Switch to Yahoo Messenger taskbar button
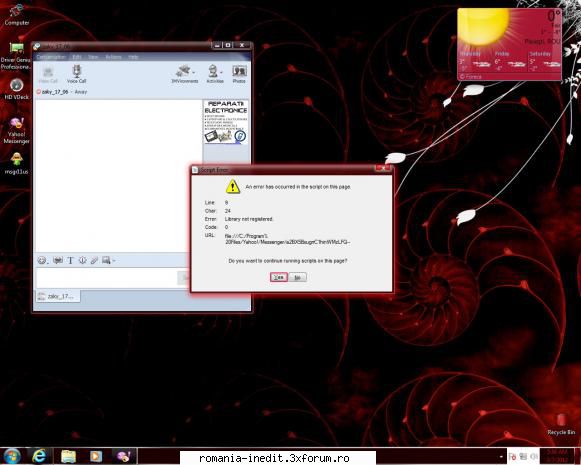The width and height of the screenshot is (581, 465). pyautogui.click(x=123, y=456)
